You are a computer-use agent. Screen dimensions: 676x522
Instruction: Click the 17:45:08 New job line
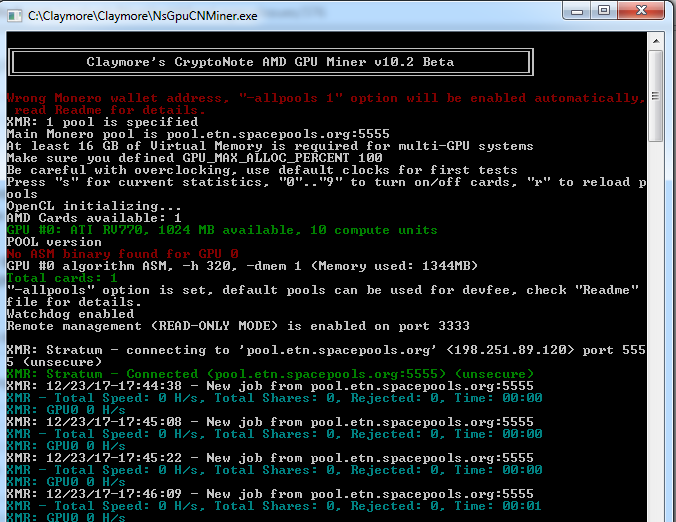pos(270,422)
